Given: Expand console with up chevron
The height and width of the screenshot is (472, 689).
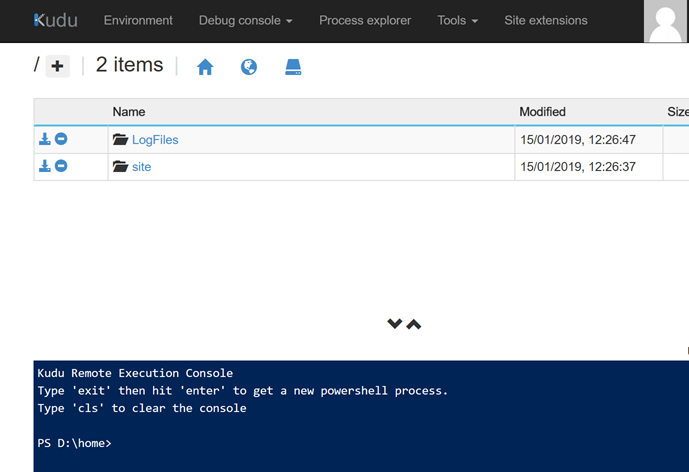Looking at the screenshot, I should [x=414, y=324].
